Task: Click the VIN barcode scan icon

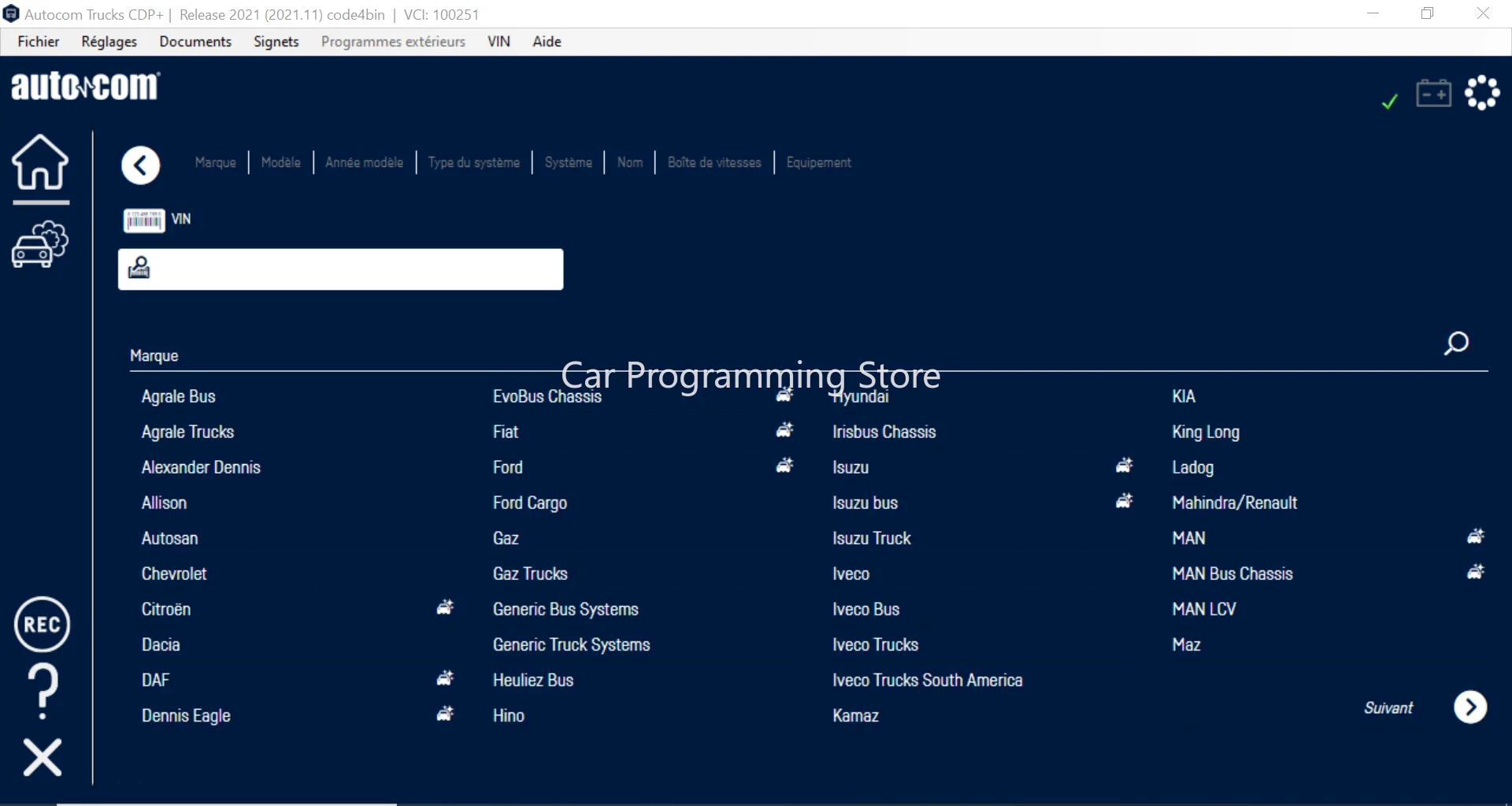Action: pos(144,221)
